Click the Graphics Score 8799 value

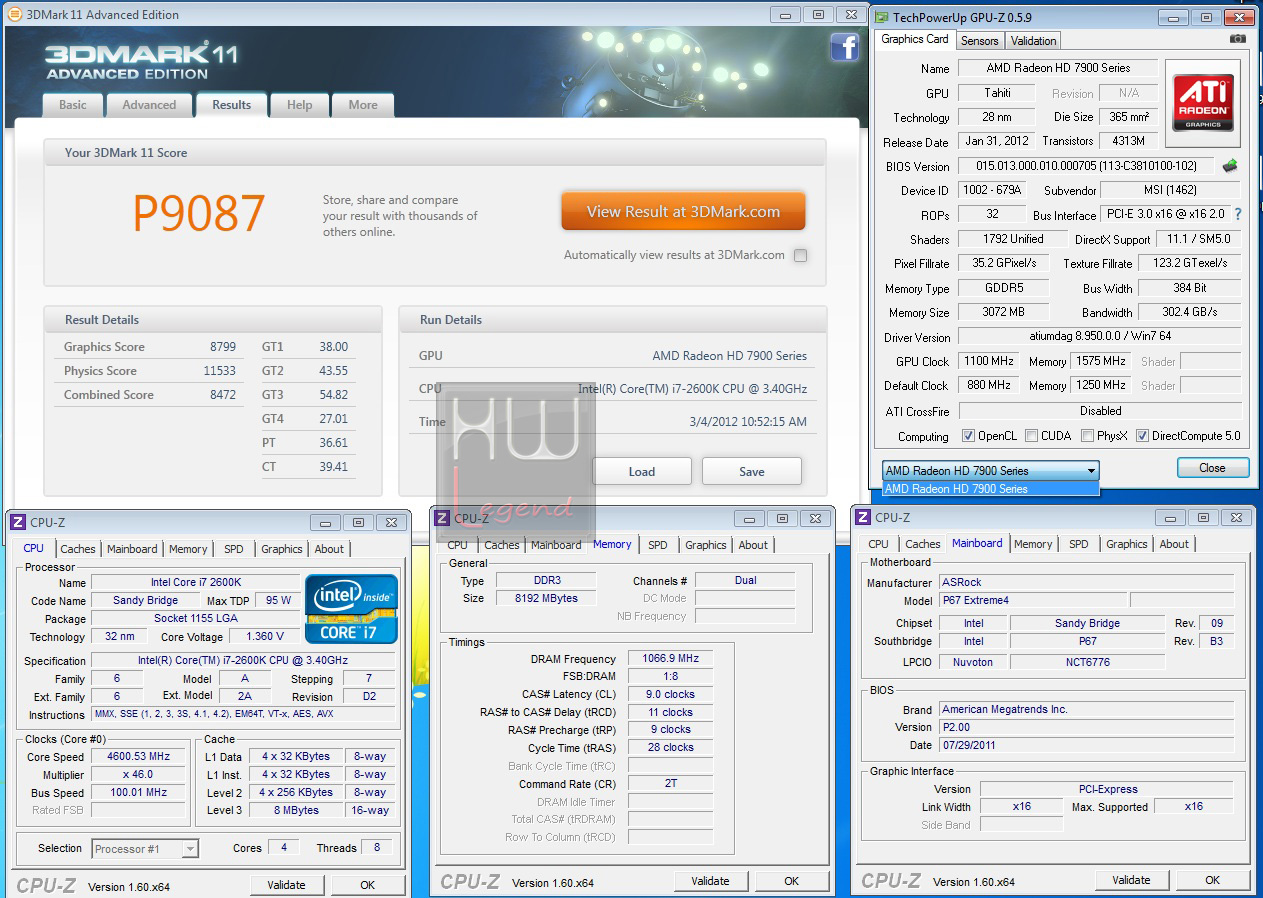click(223, 347)
